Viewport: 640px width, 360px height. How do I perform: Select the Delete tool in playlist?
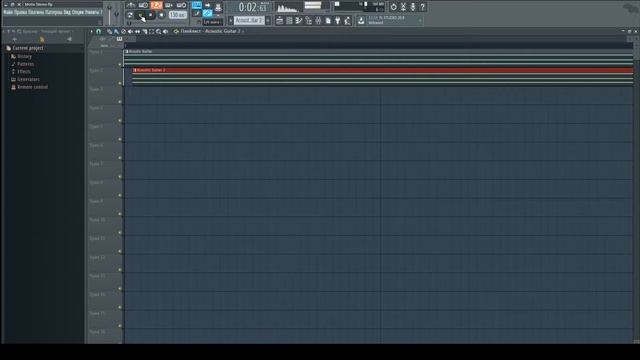click(123, 31)
